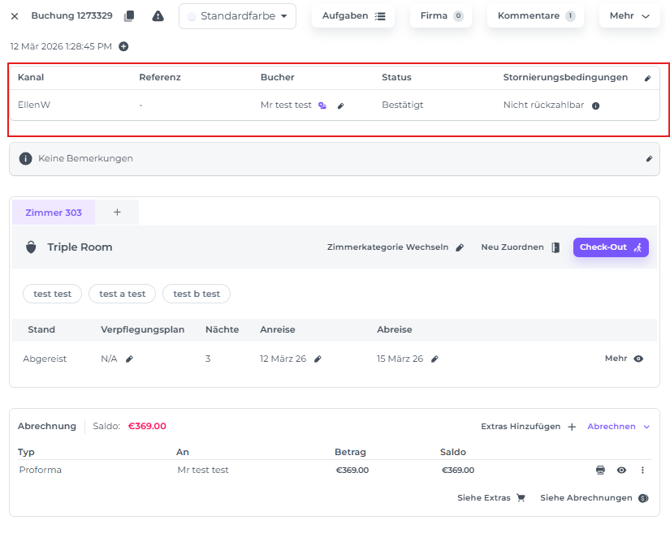Click the warning triangle icon
The image size is (670, 533).
[158, 16]
